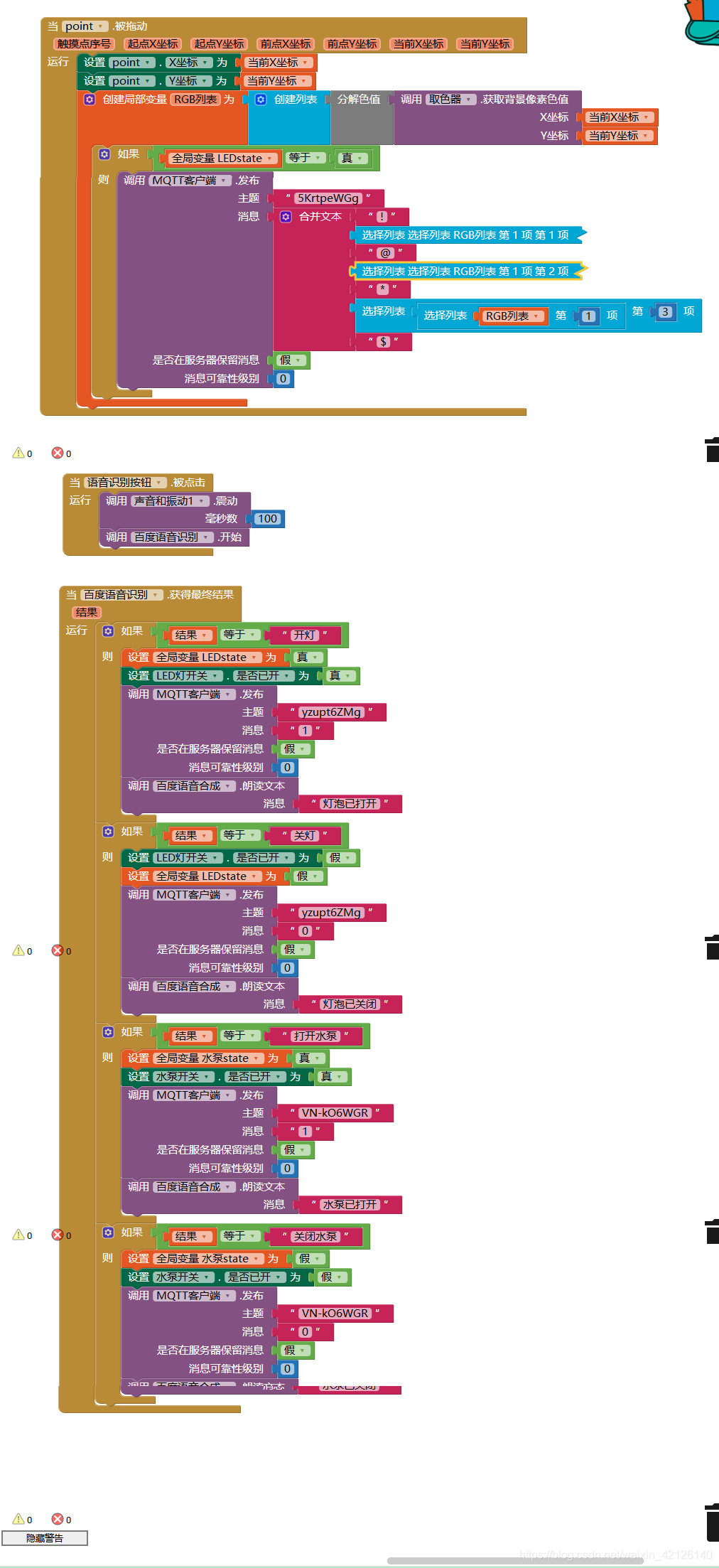
Task: Edit number 3 in 选择列表 第 3 项
Action: tap(665, 312)
